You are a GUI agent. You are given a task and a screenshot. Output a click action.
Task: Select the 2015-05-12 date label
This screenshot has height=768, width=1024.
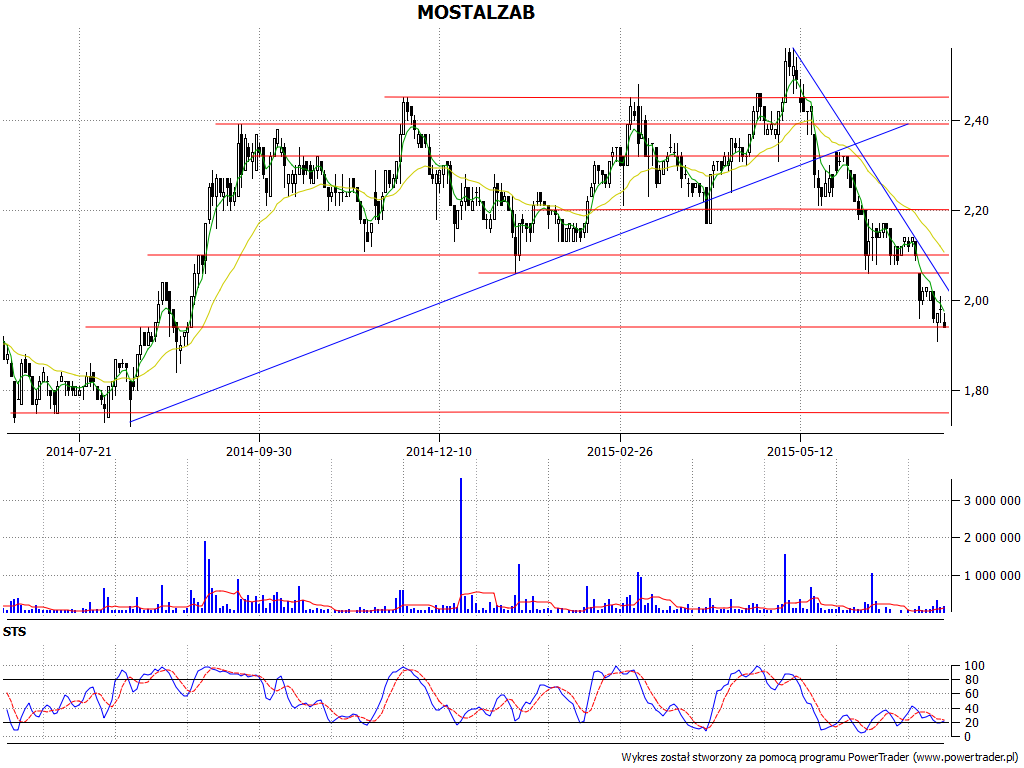(x=800, y=451)
